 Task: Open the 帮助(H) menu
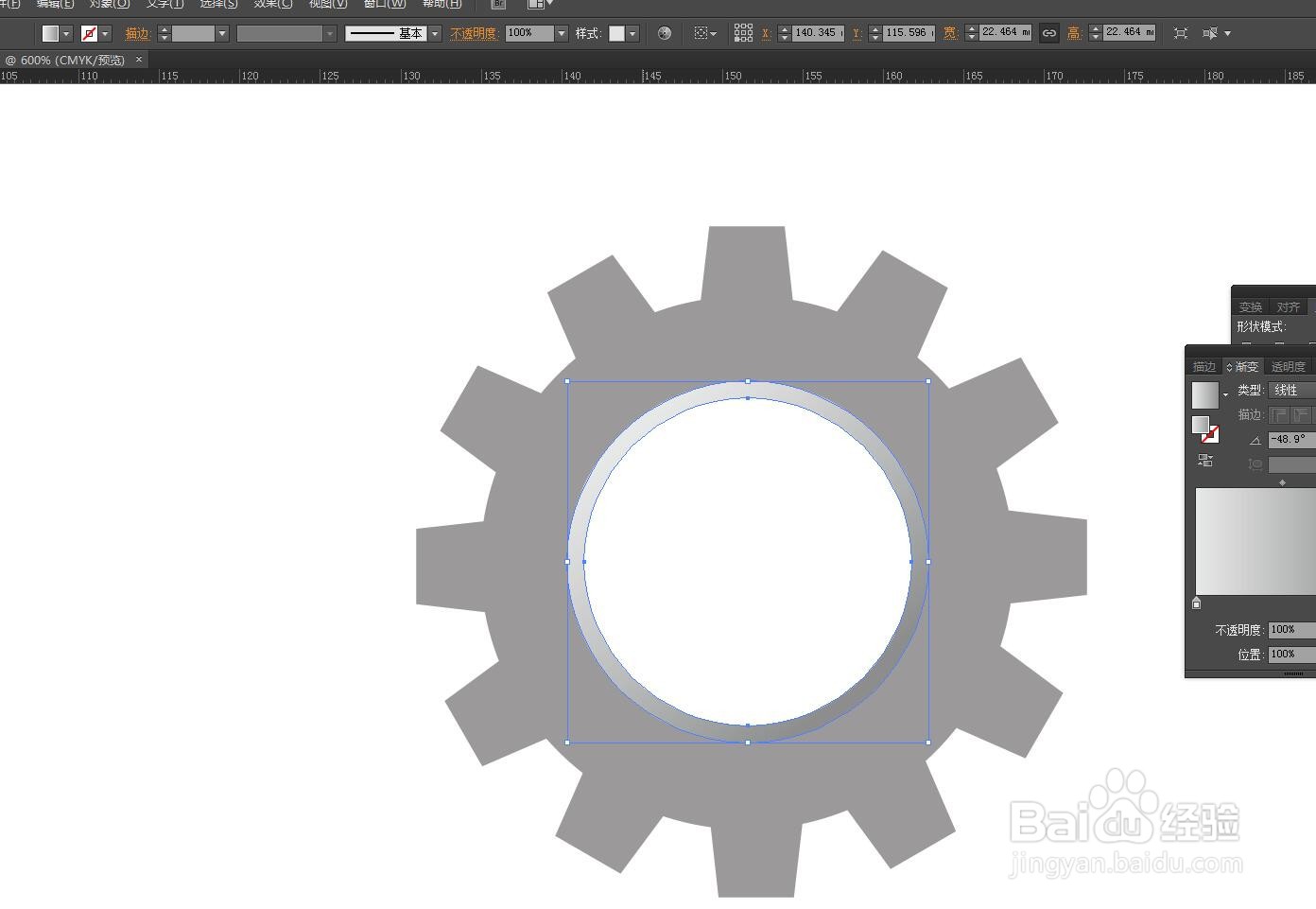pyautogui.click(x=442, y=4)
